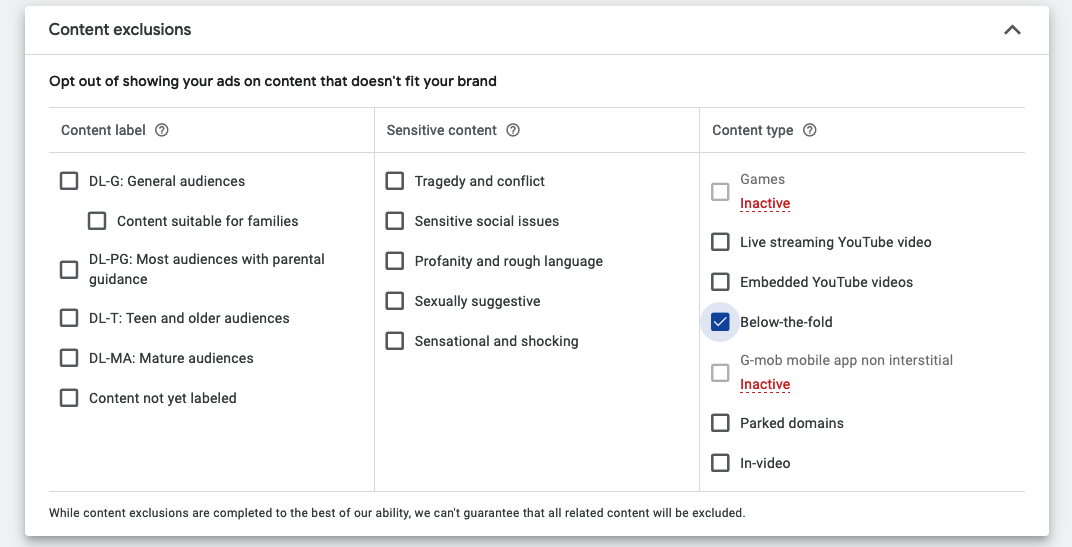Check DL-T: Teen and older audiences
The height and width of the screenshot is (547, 1072).
tap(69, 318)
